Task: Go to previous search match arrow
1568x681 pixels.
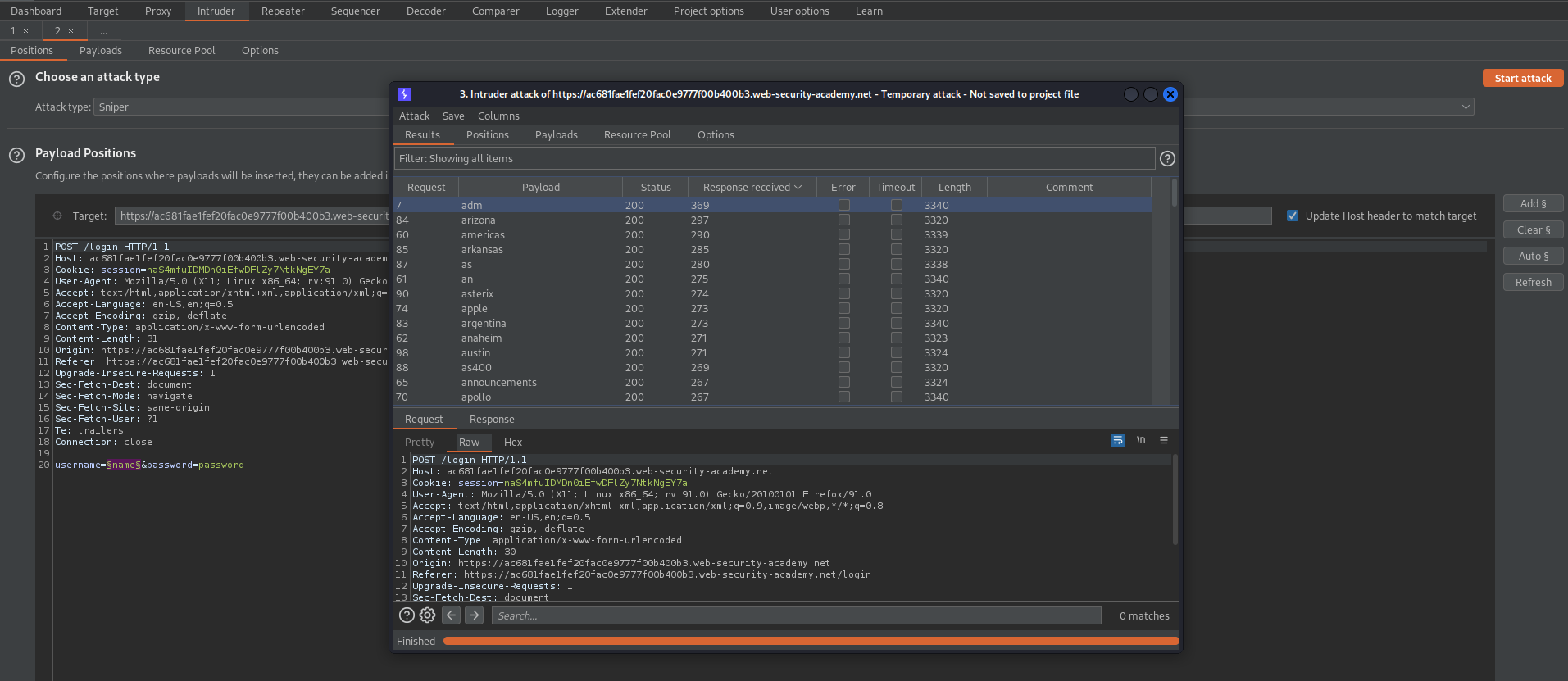Action: tap(451, 615)
